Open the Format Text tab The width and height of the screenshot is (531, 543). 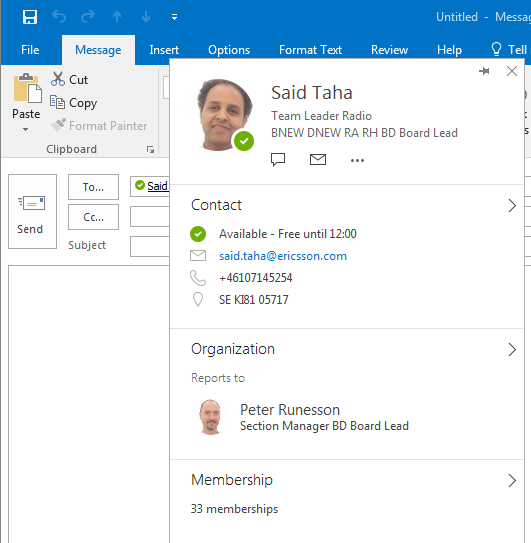pyautogui.click(x=310, y=50)
